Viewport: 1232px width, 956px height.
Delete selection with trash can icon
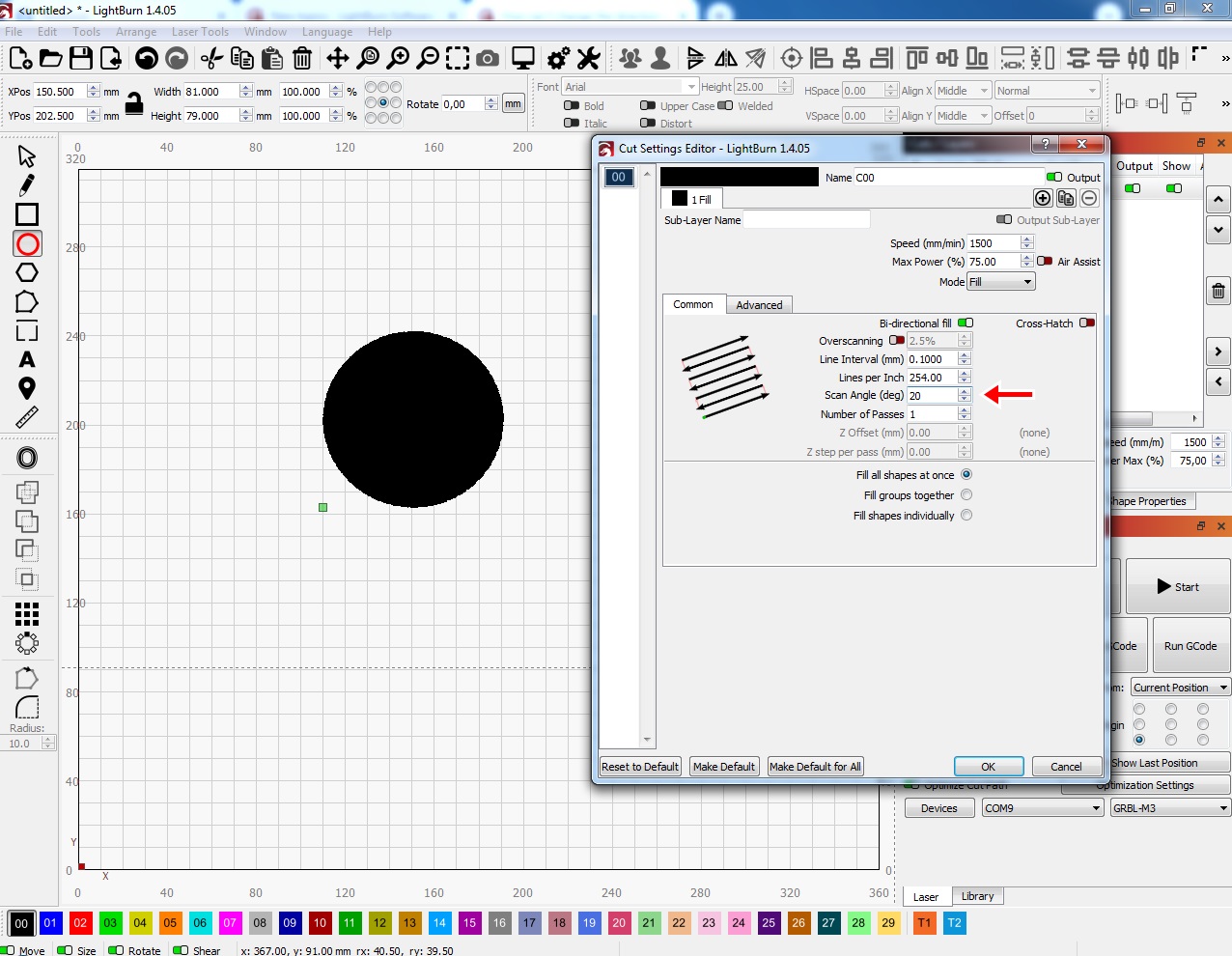(x=302, y=59)
